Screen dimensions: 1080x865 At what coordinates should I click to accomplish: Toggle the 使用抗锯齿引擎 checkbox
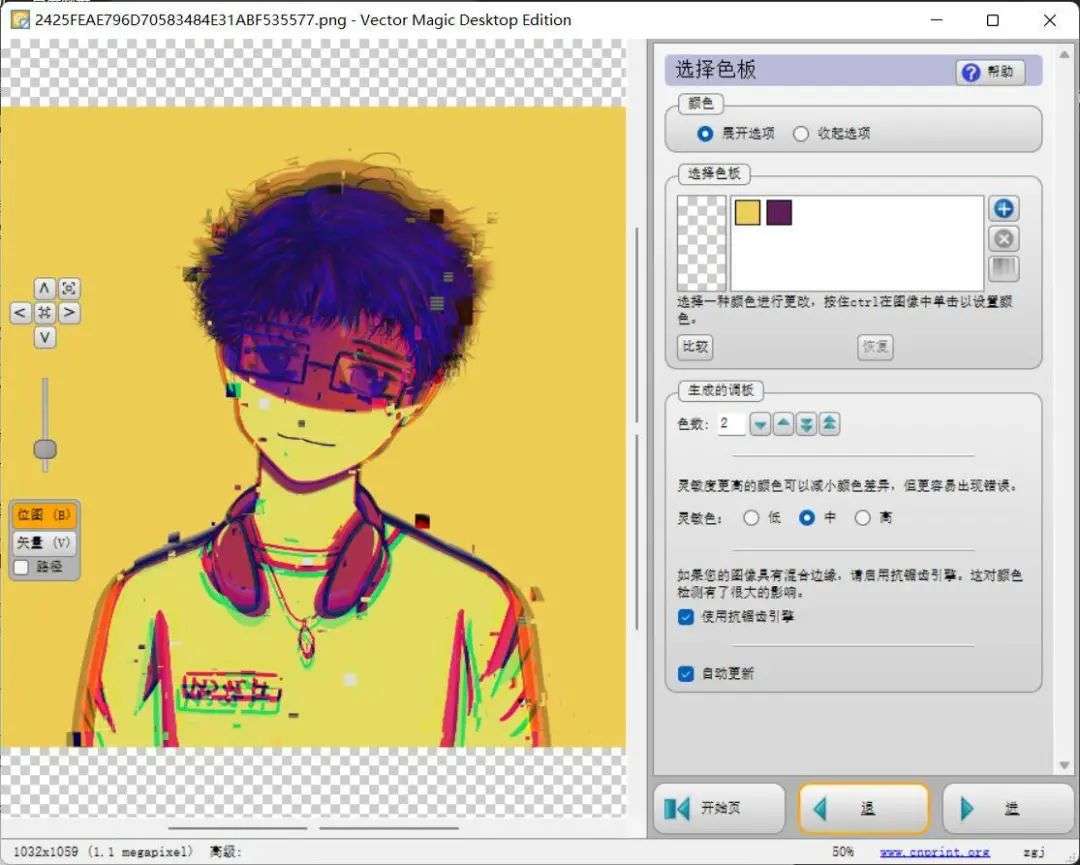(686, 617)
